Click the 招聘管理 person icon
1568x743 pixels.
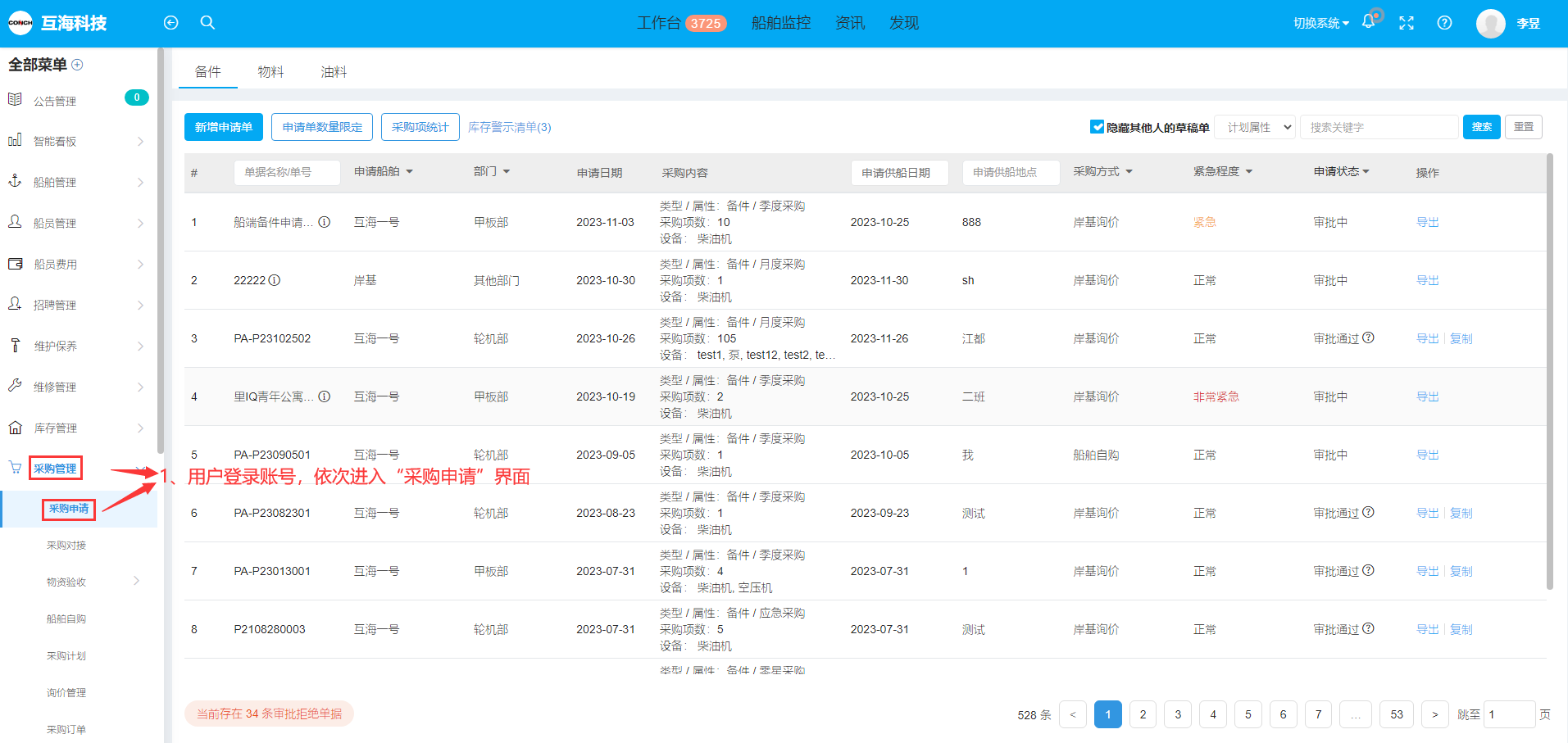pos(15,304)
